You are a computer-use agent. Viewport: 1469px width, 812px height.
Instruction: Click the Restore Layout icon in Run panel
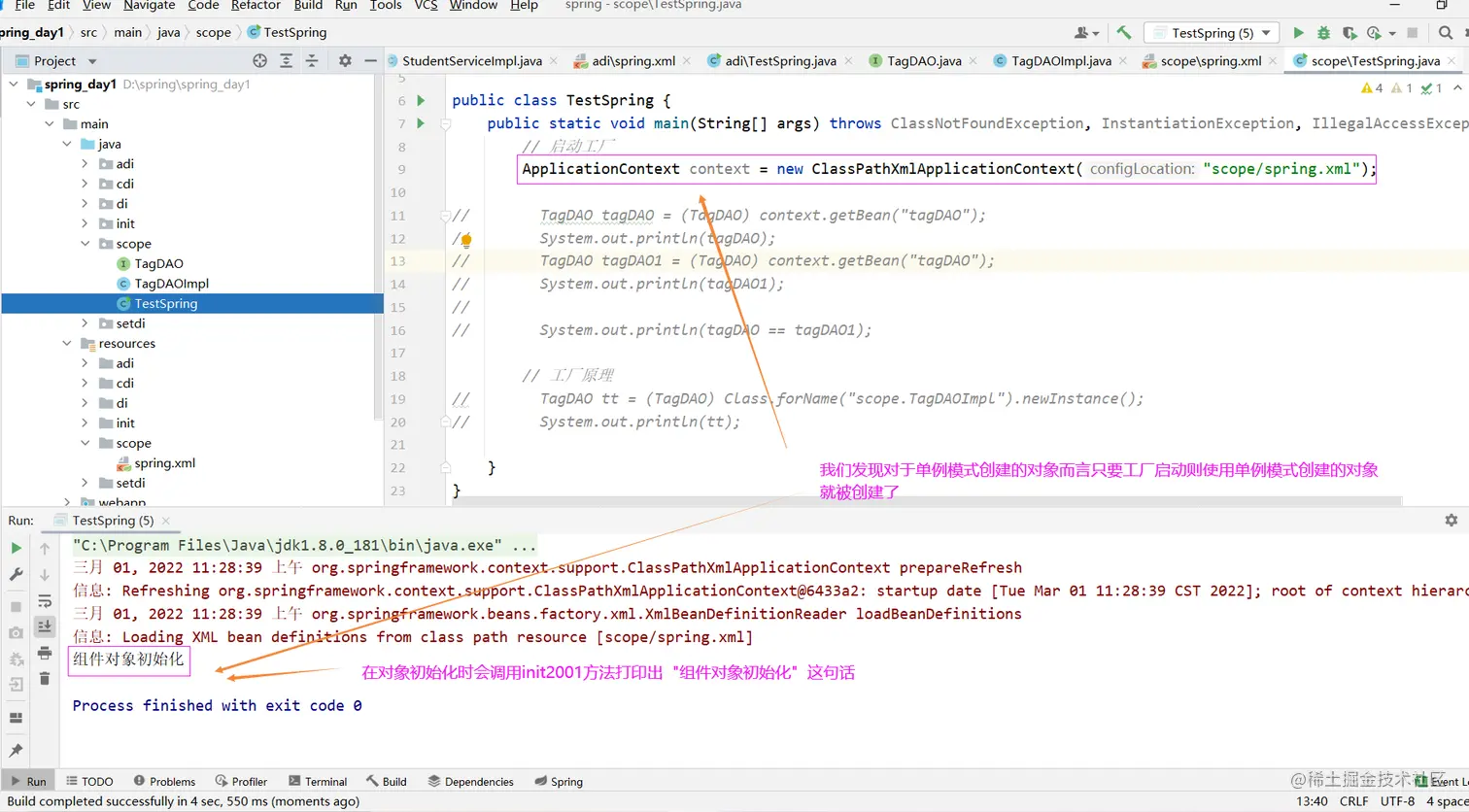pos(16,718)
